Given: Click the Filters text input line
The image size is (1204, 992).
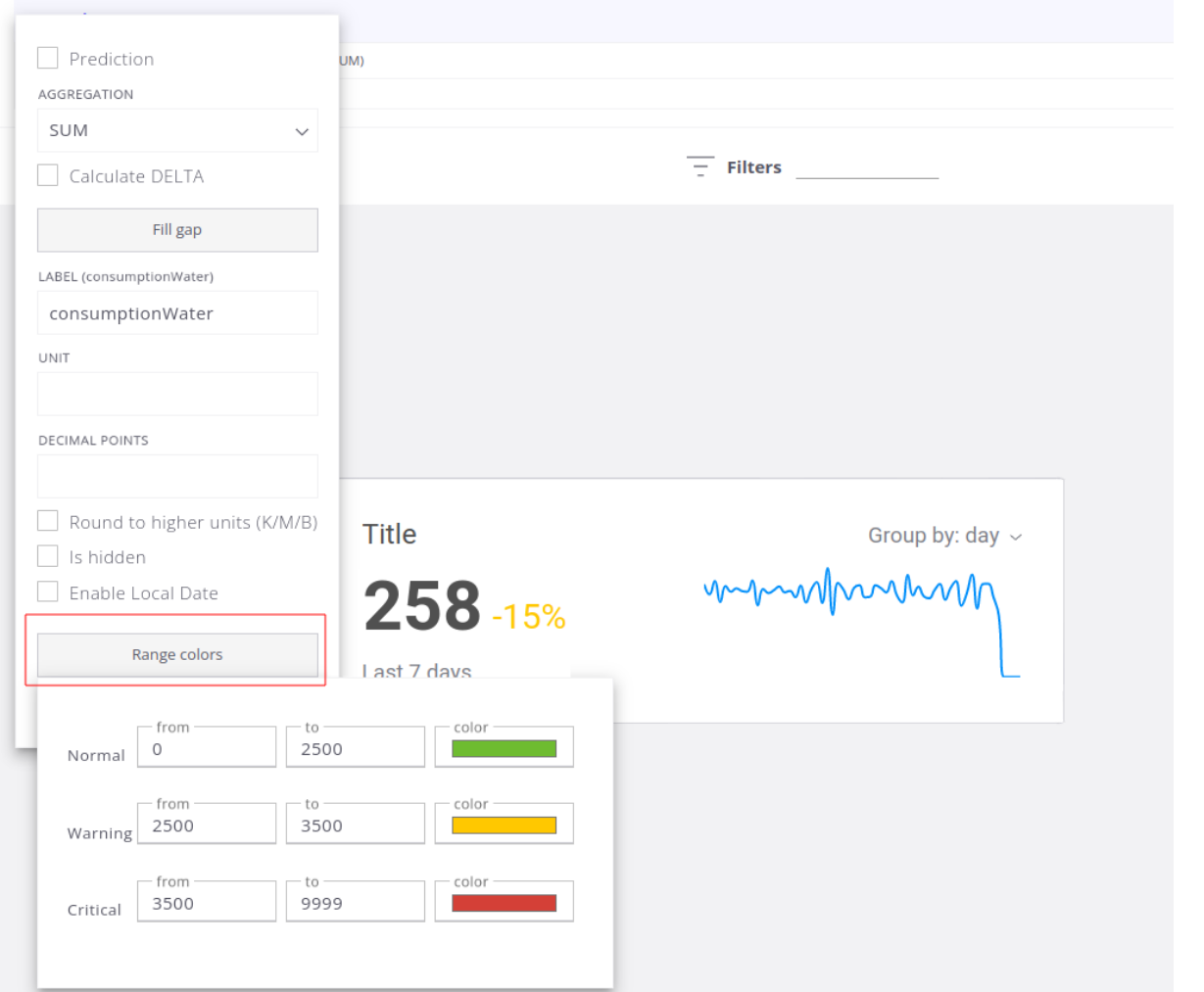Looking at the screenshot, I should click(867, 168).
